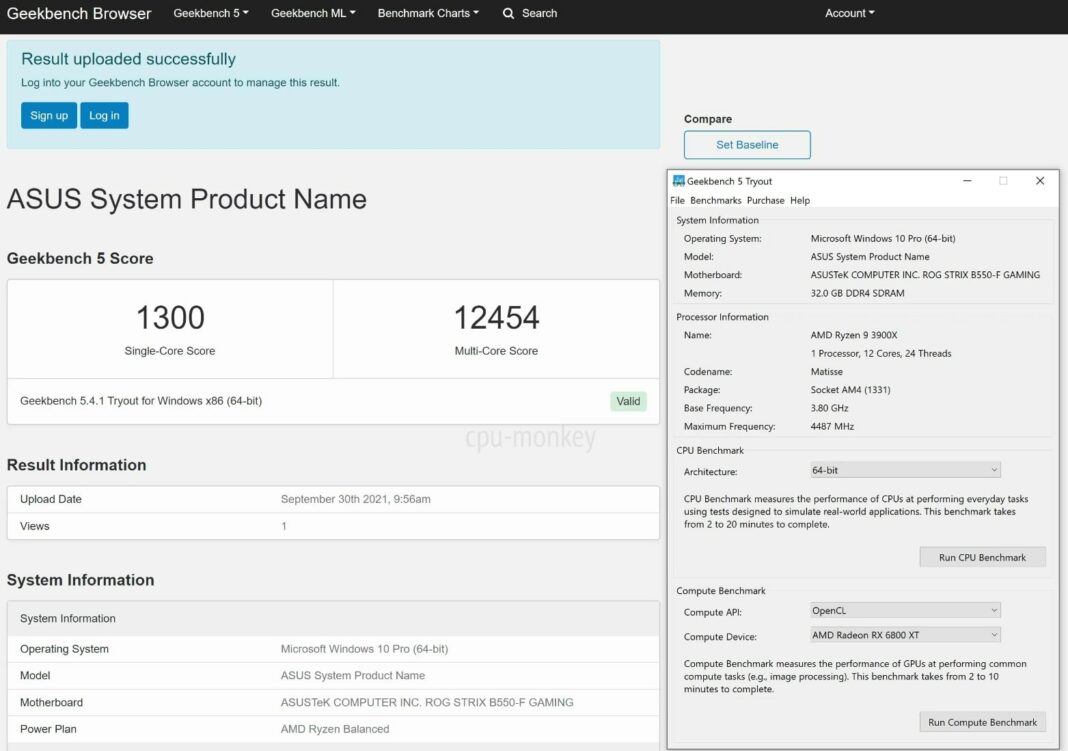Select Compute Device AMD Radeon dropdown

pyautogui.click(x=905, y=635)
